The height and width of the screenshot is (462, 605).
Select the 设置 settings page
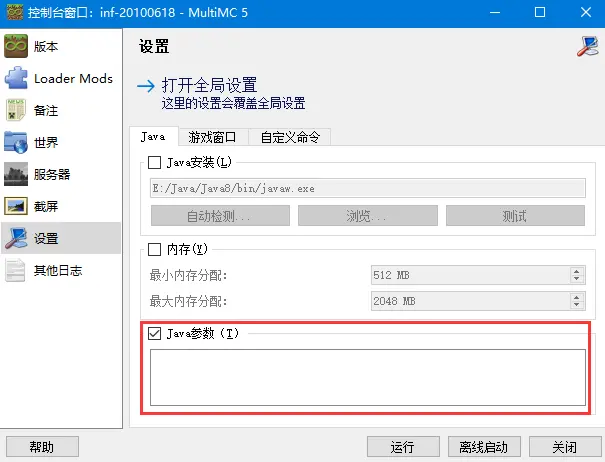coord(61,238)
